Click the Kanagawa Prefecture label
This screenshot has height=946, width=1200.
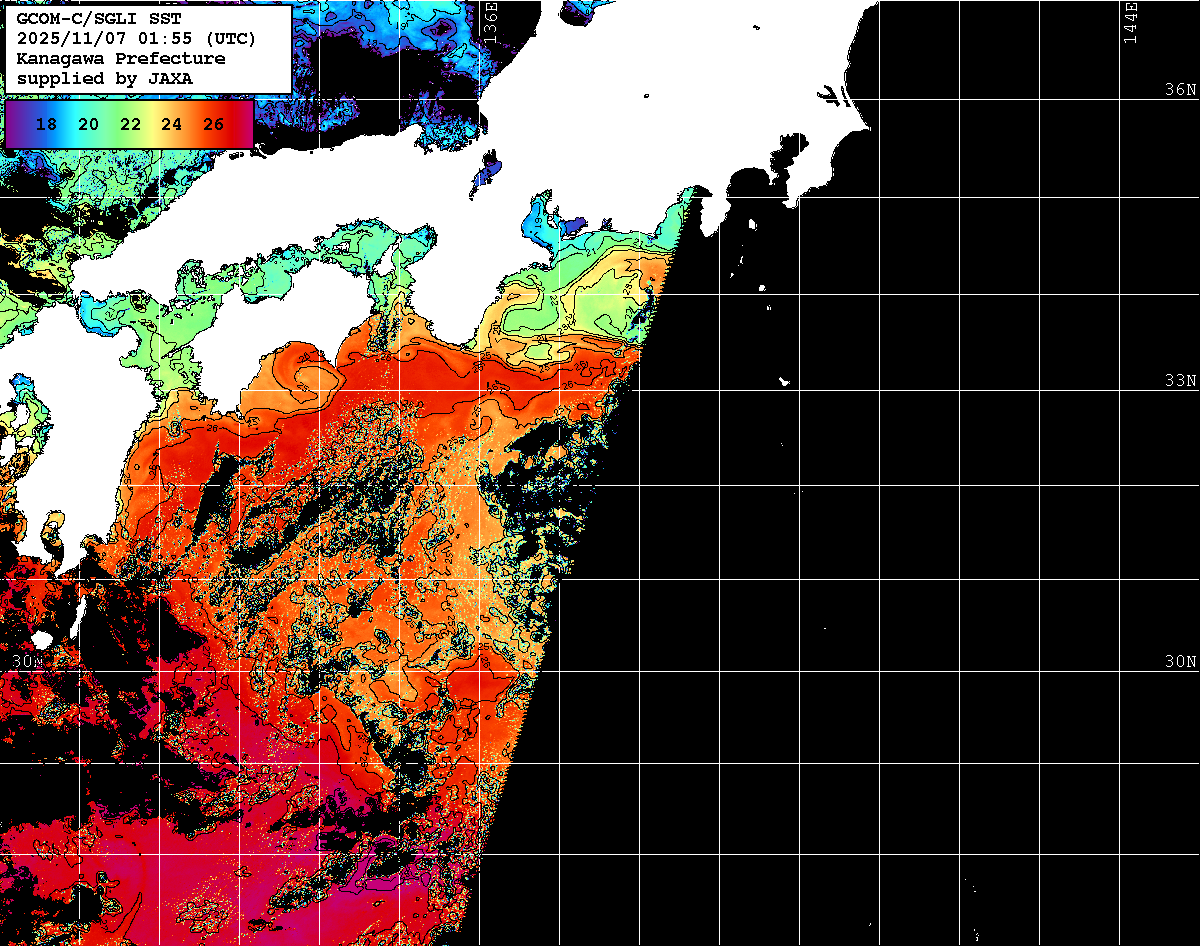click(x=120, y=59)
